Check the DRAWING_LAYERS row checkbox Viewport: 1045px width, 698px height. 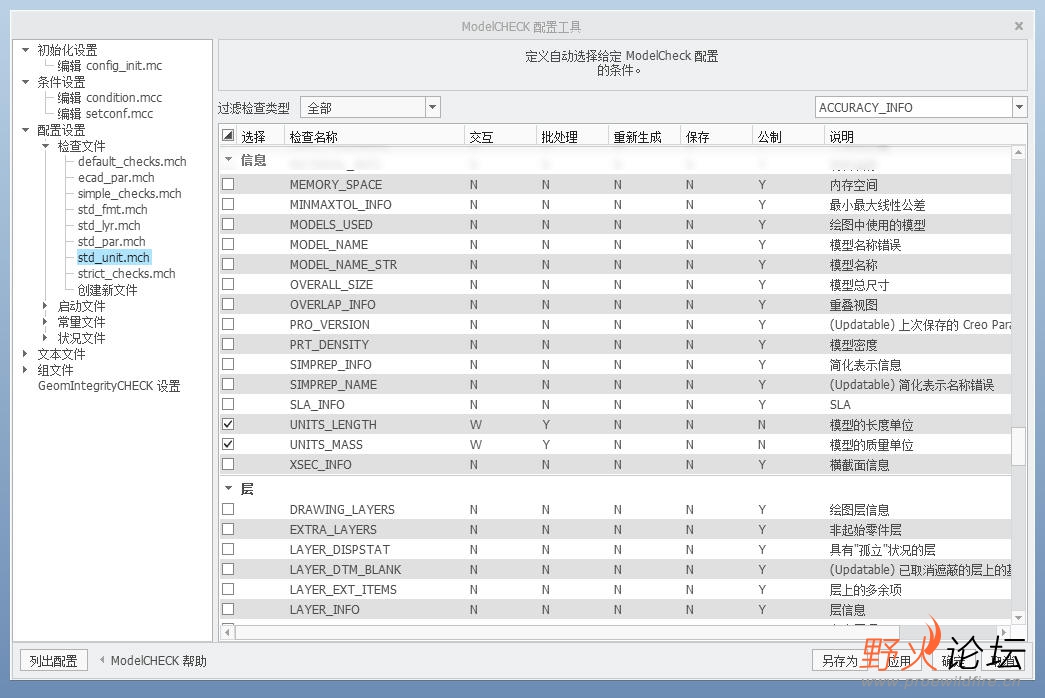pos(228,509)
